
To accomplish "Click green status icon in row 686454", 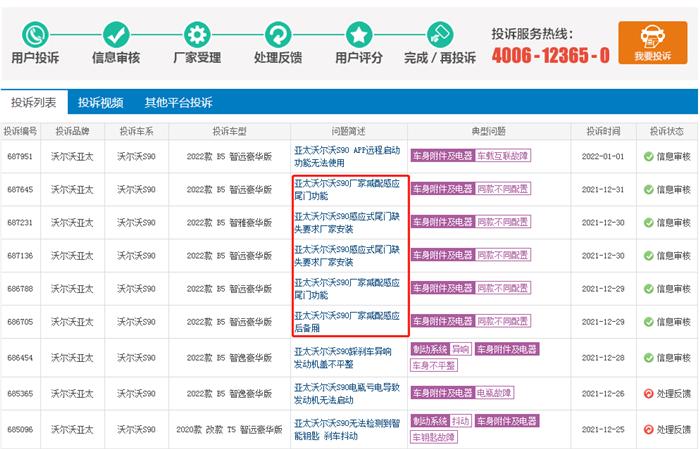I will coord(649,358).
